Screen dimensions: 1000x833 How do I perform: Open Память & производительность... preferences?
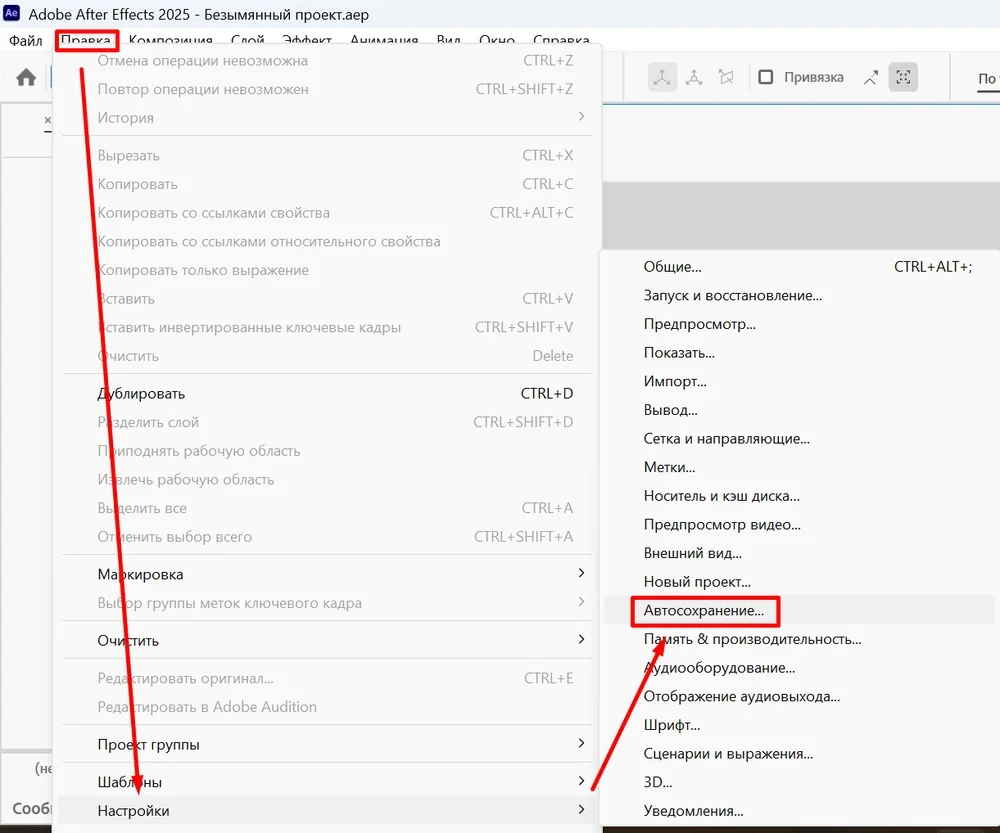coord(800,639)
